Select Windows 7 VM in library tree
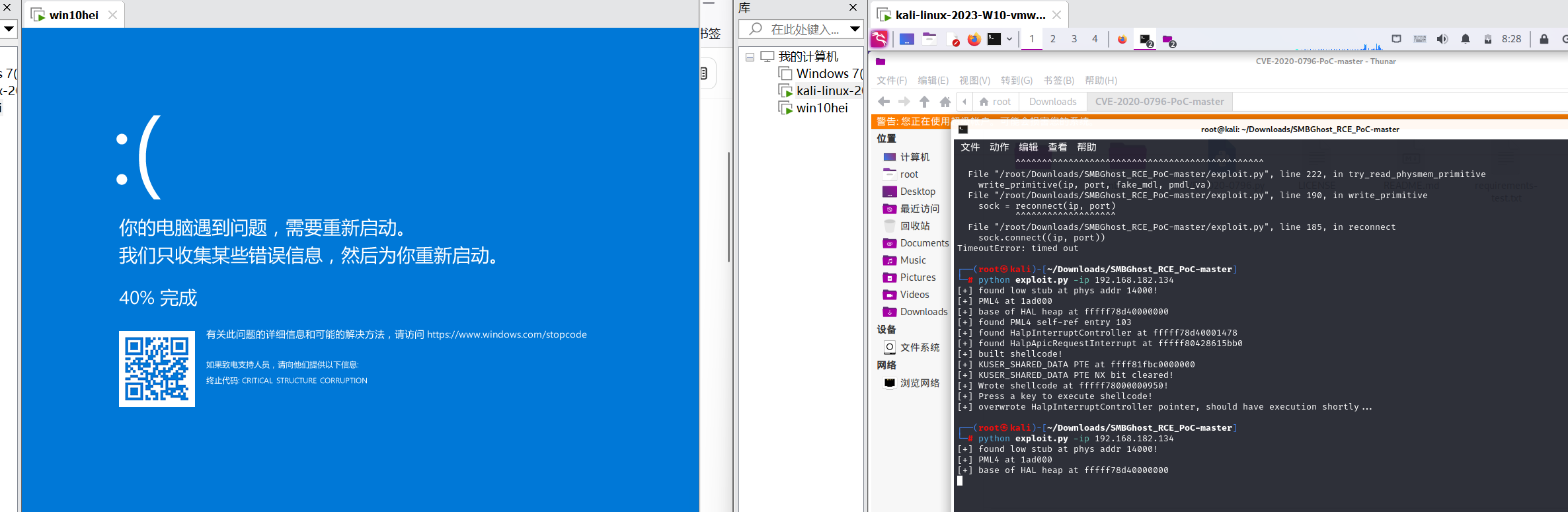 coord(820,73)
